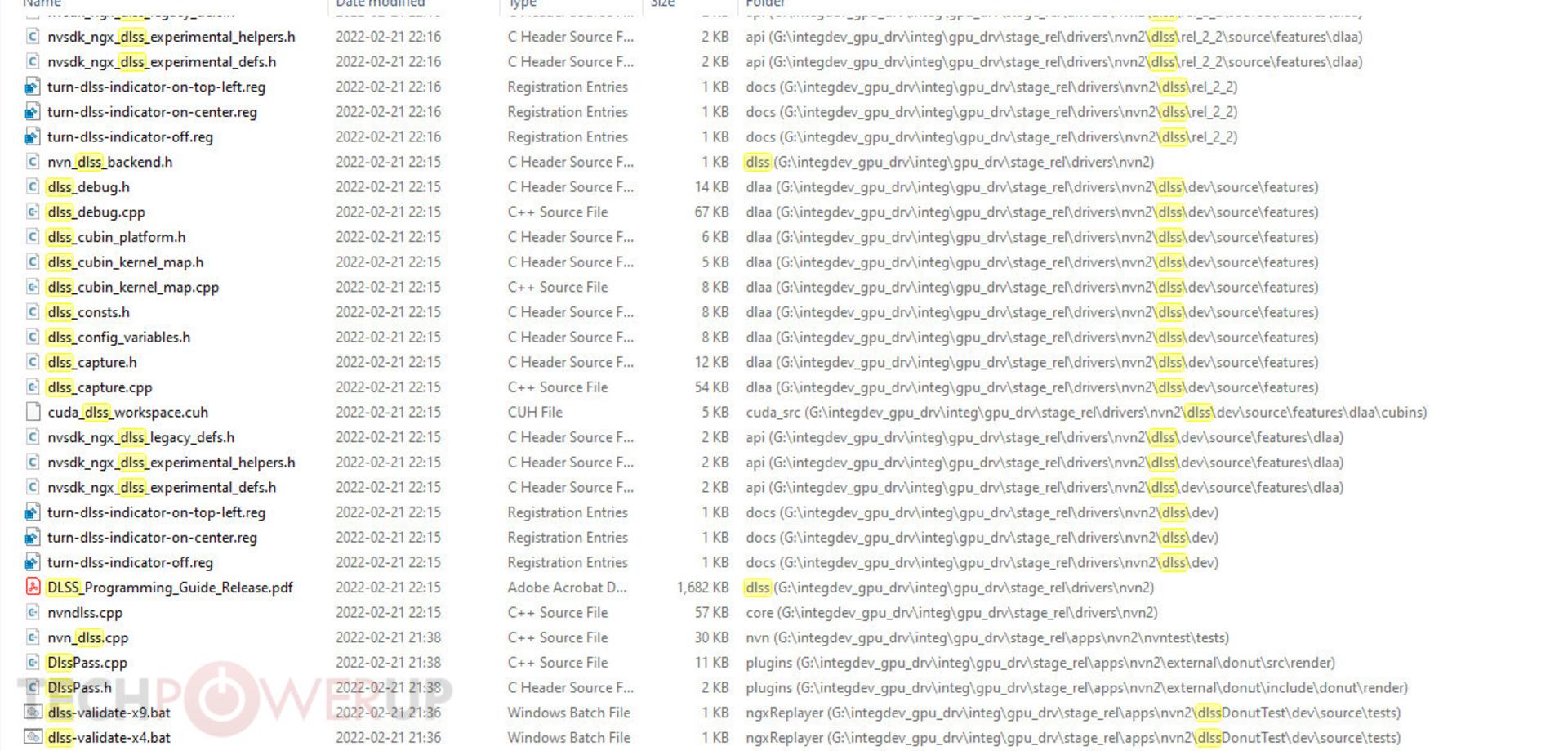
Task: Click the 57 KB size of nvndlss.cpp
Action: tap(711, 612)
